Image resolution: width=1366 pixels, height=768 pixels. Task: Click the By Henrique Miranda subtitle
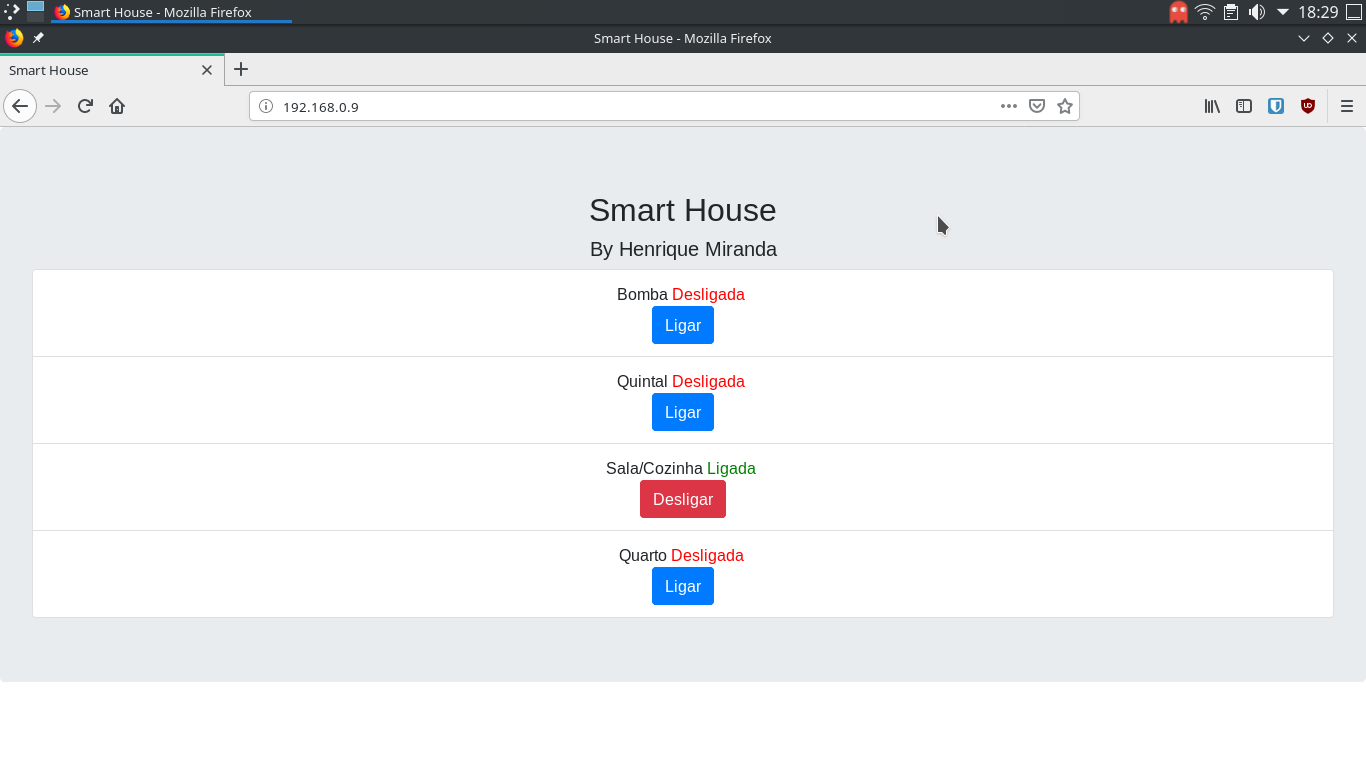point(683,249)
